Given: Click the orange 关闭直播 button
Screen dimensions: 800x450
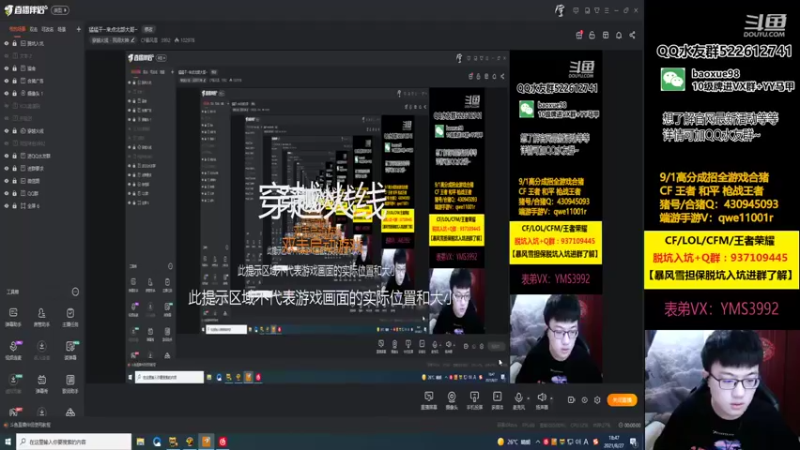Looking at the screenshot, I should tap(622, 400).
